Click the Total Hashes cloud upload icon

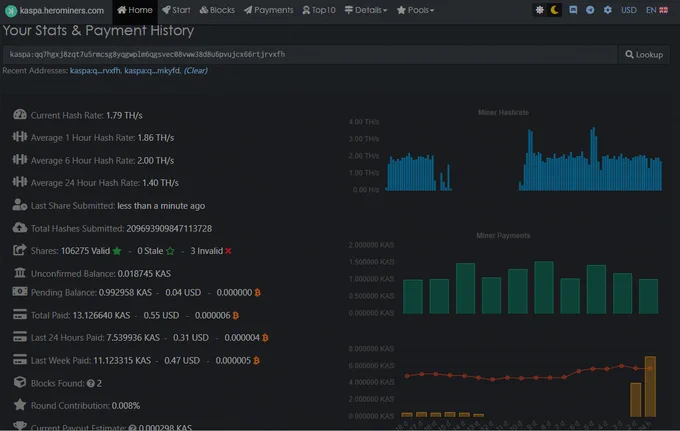point(20,227)
